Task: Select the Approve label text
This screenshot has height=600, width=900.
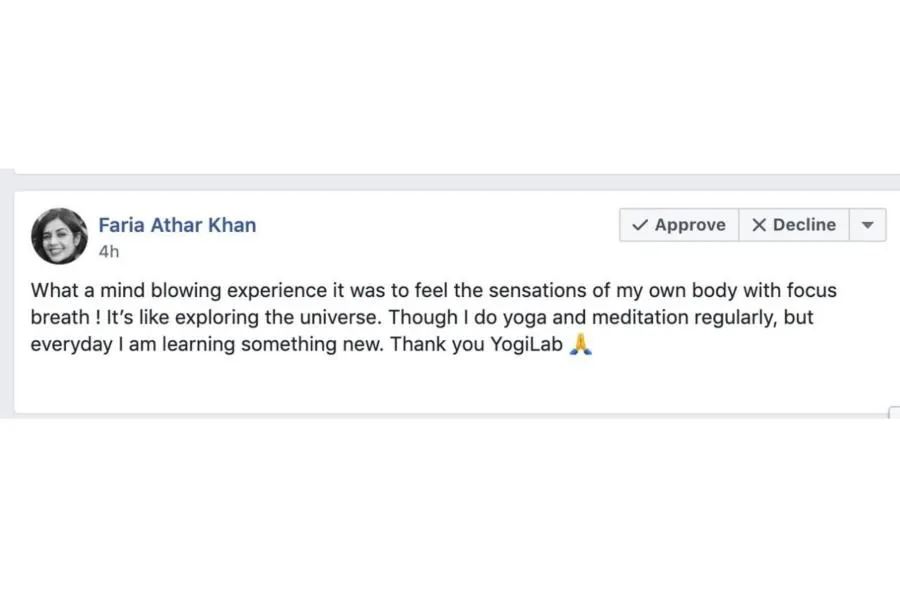Action: pos(690,225)
